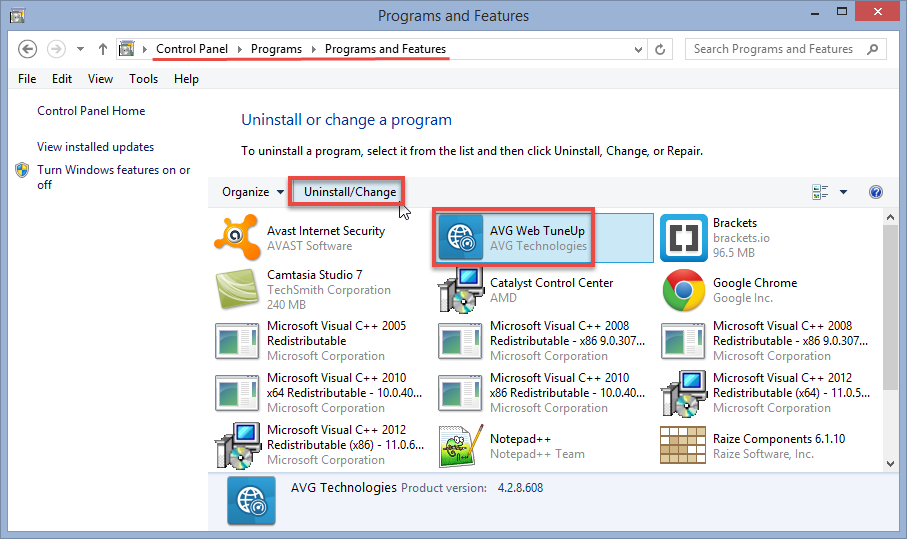Click the Visual C++ 2012 (x64) icon
The image size is (907, 539).
[683, 393]
